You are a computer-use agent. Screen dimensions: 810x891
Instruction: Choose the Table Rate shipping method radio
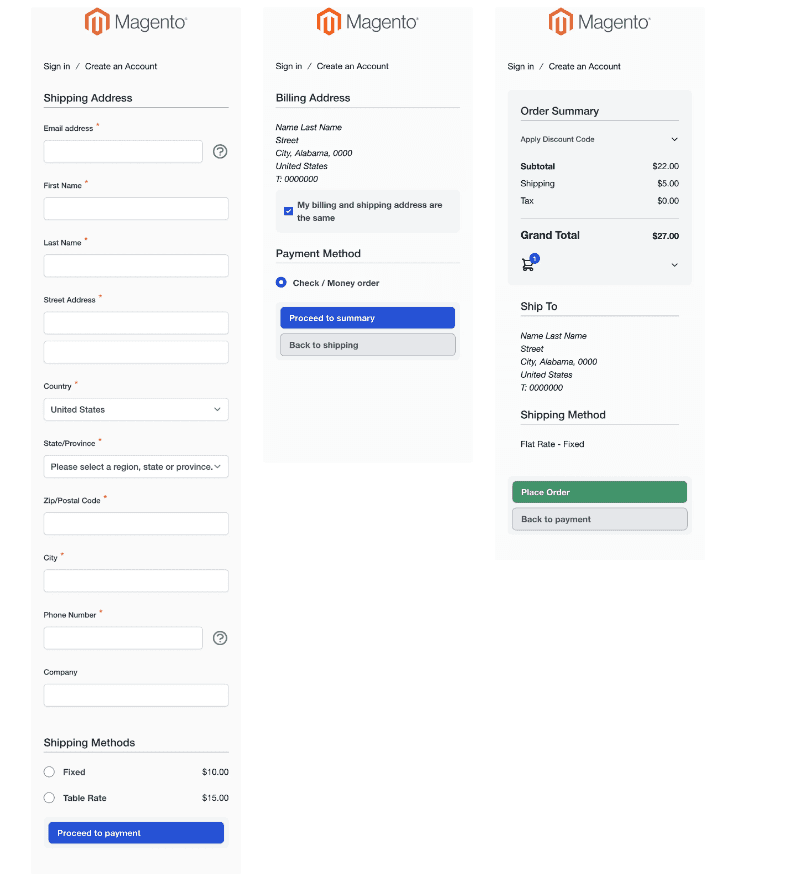pyautogui.click(x=50, y=798)
